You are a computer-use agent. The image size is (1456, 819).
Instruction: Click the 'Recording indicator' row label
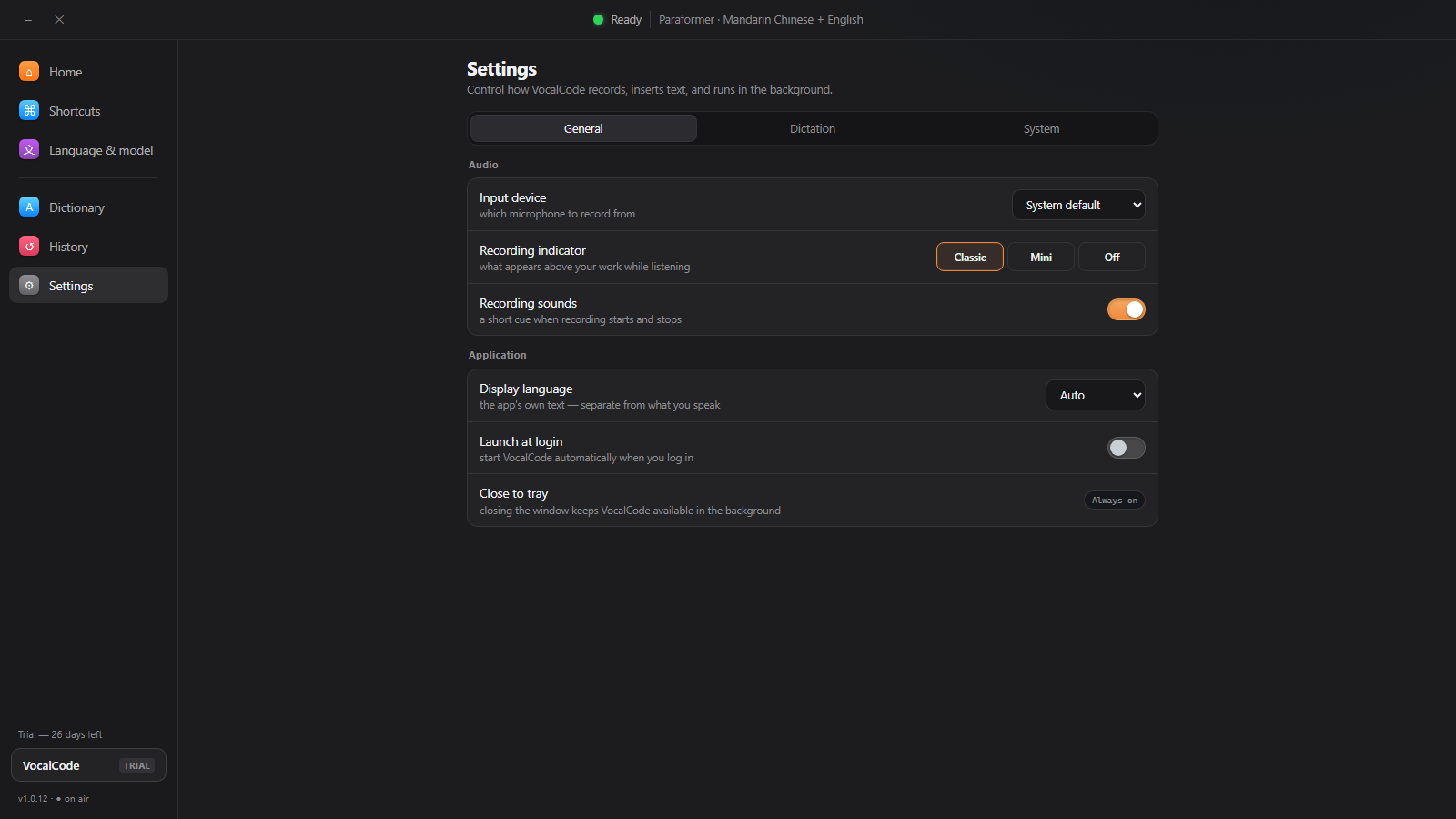click(532, 250)
